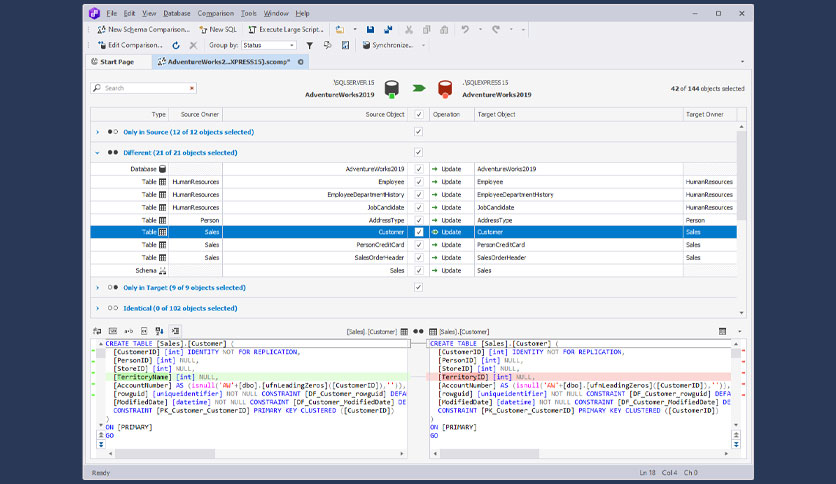Expand the Only in Source group
The image size is (836, 484).
(98, 132)
